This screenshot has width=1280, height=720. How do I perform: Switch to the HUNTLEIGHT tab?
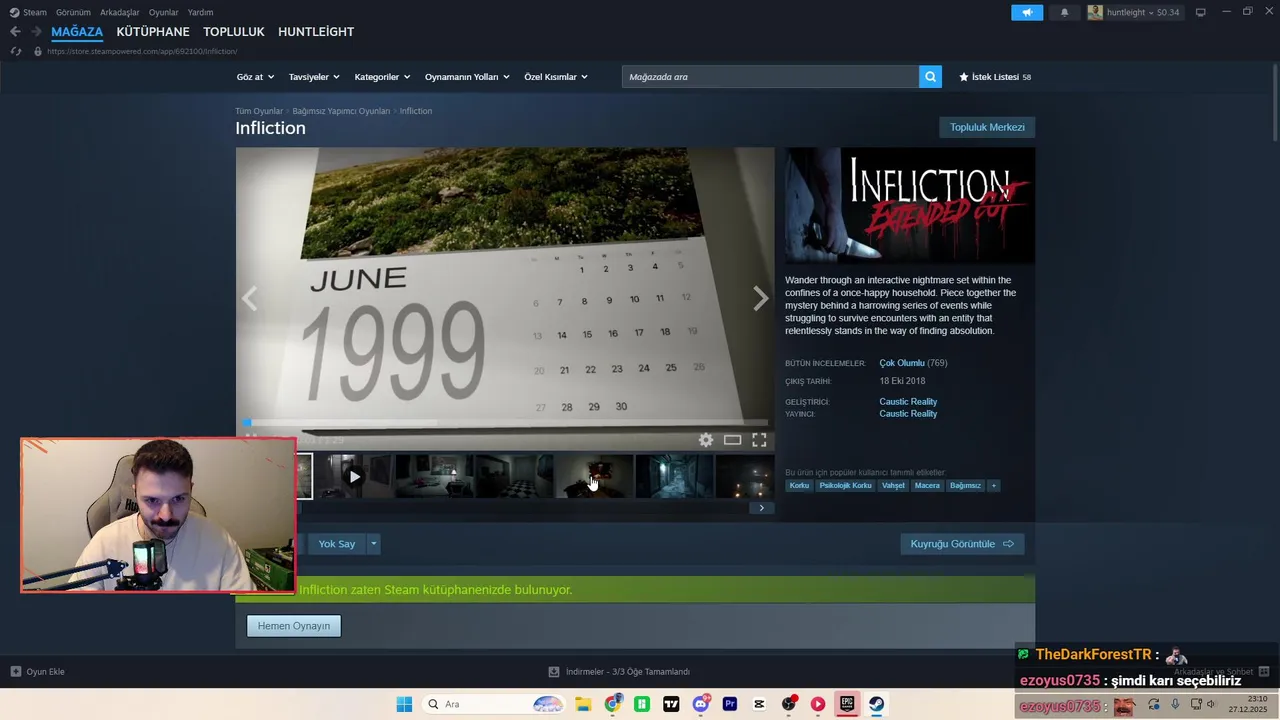(316, 32)
